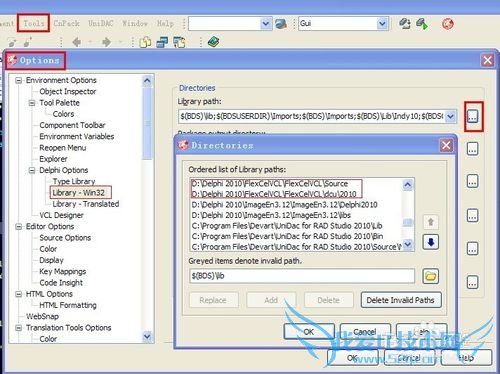
Task: Open the Gui layout dropdown arrow
Action: pos(382,24)
